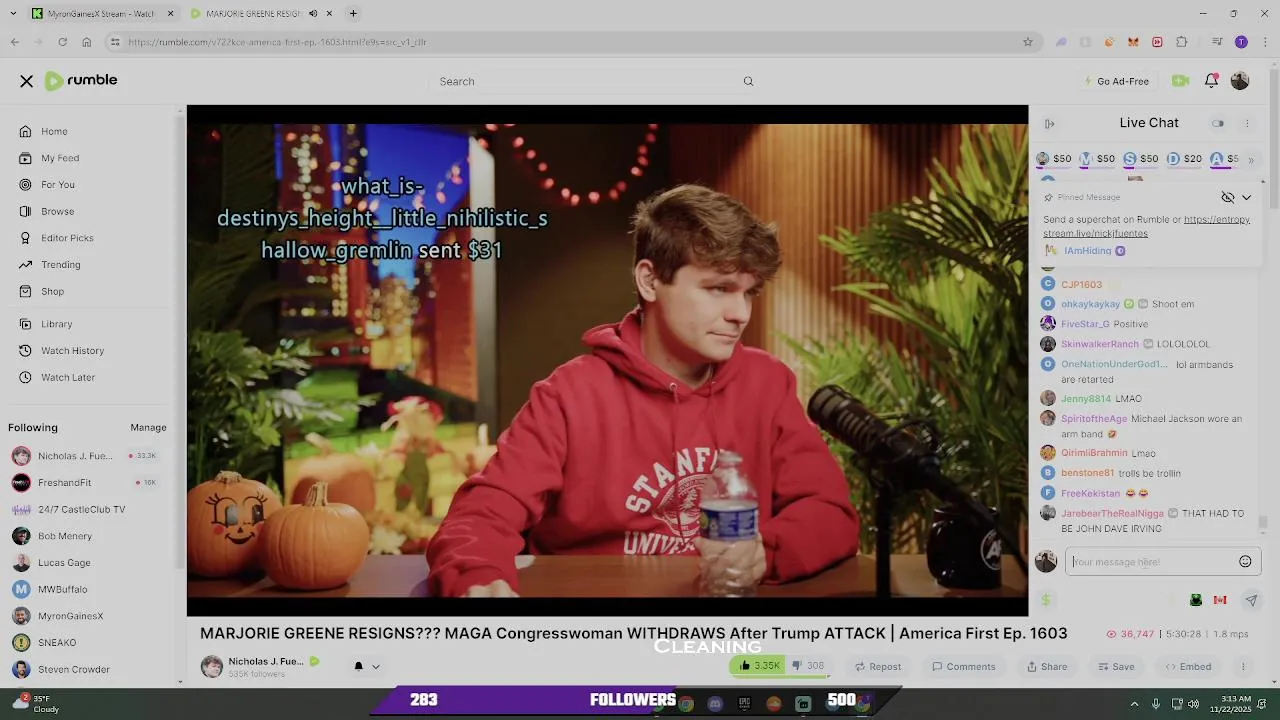Open Live Chat three-dot options menu

[1247, 124]
